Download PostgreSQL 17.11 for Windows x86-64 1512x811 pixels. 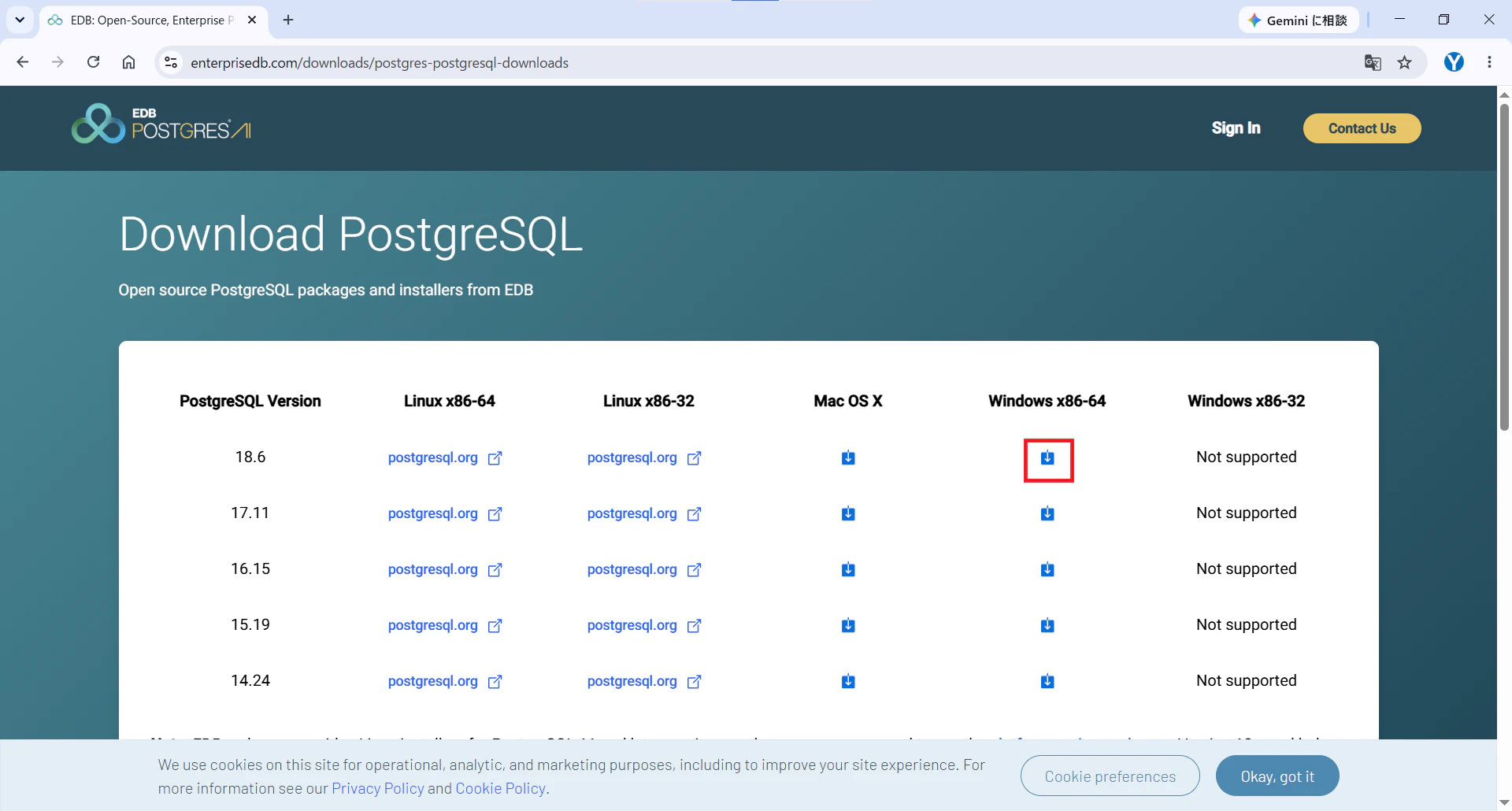1047,513
